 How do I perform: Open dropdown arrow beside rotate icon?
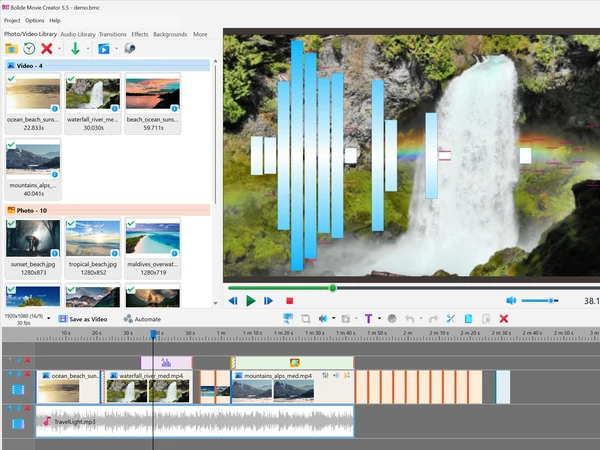click(x=356, y=318)
